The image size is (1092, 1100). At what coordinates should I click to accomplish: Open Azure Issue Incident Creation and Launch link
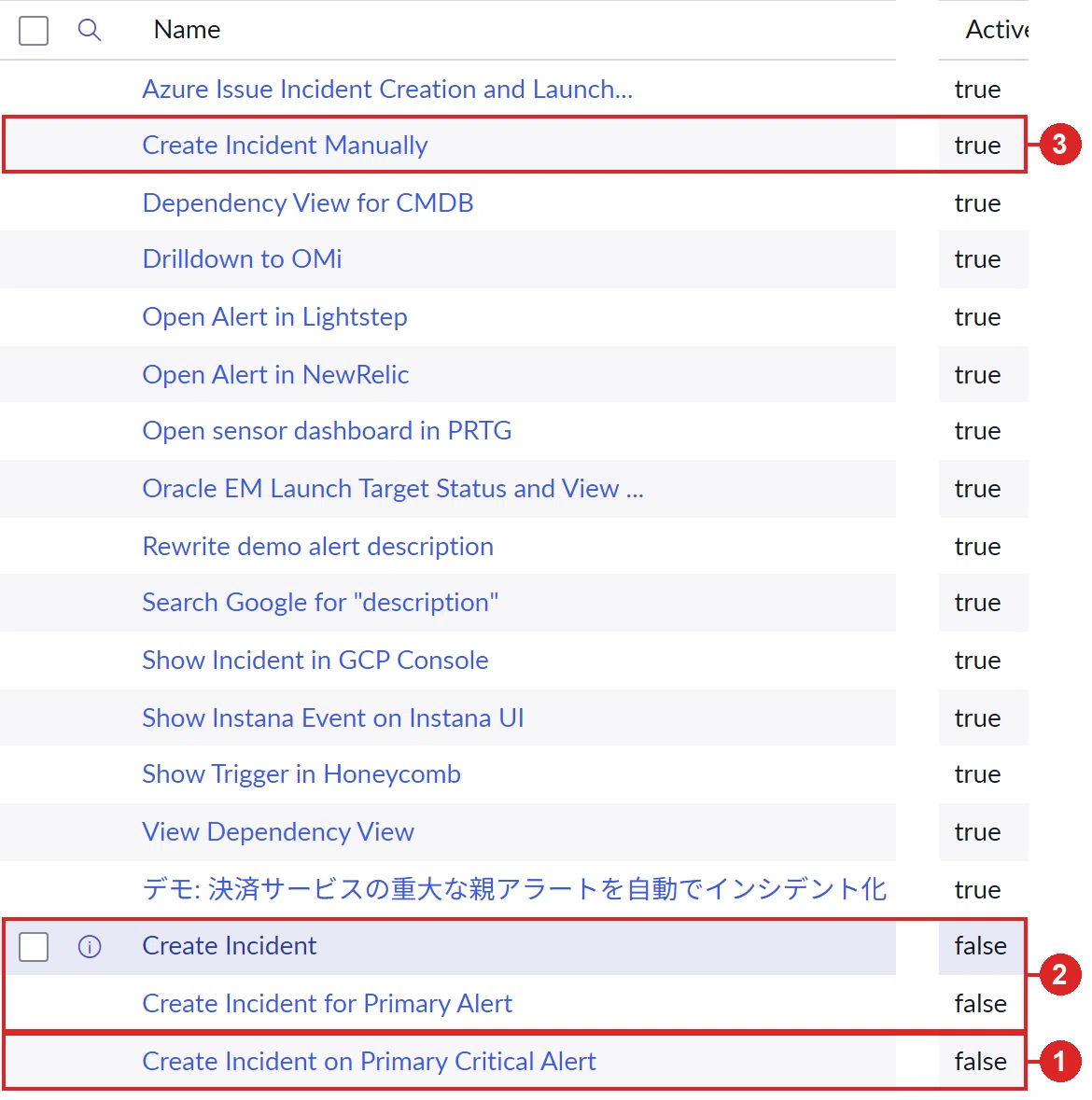[x=387, y=89]
